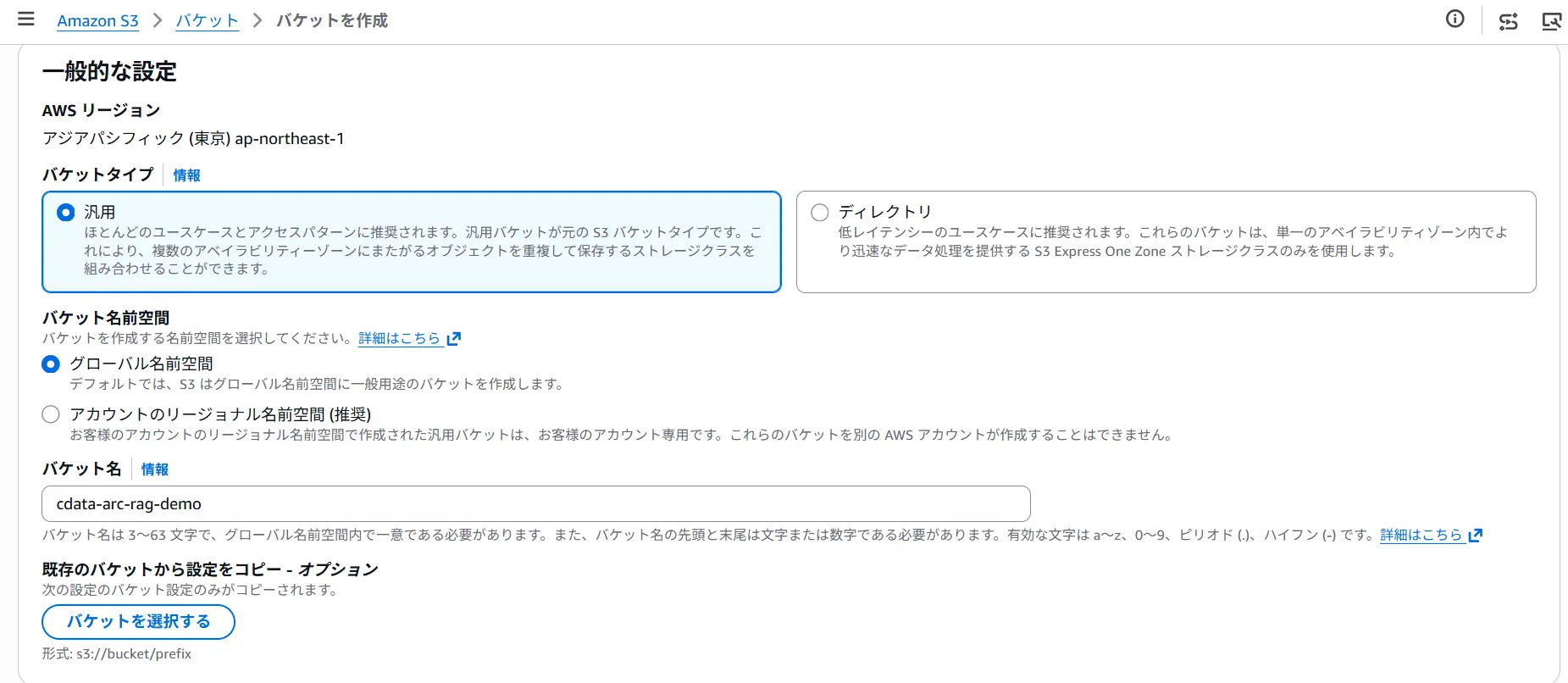This screenshot has width=1568, height=683.
Task: Click the bucket name input field
Action: pyautogui.click(x=536, y=504)
